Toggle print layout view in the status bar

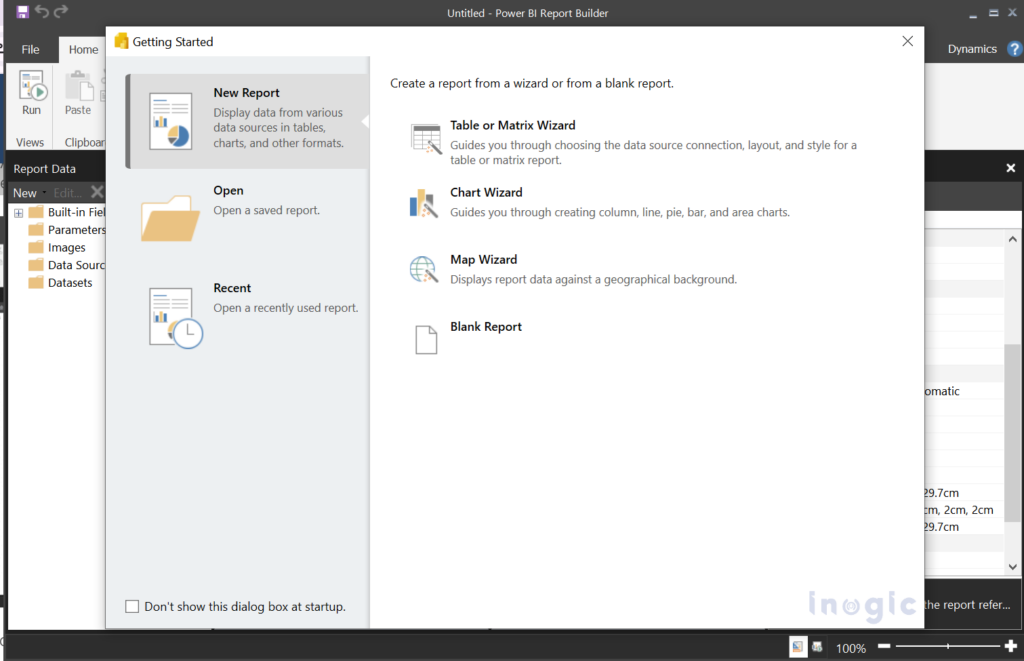point(797,646)
